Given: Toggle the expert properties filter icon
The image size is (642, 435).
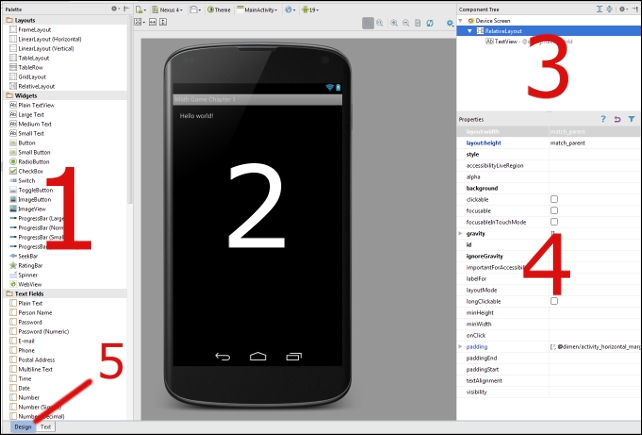Looking at the screenshot, I should coord(631,119).
